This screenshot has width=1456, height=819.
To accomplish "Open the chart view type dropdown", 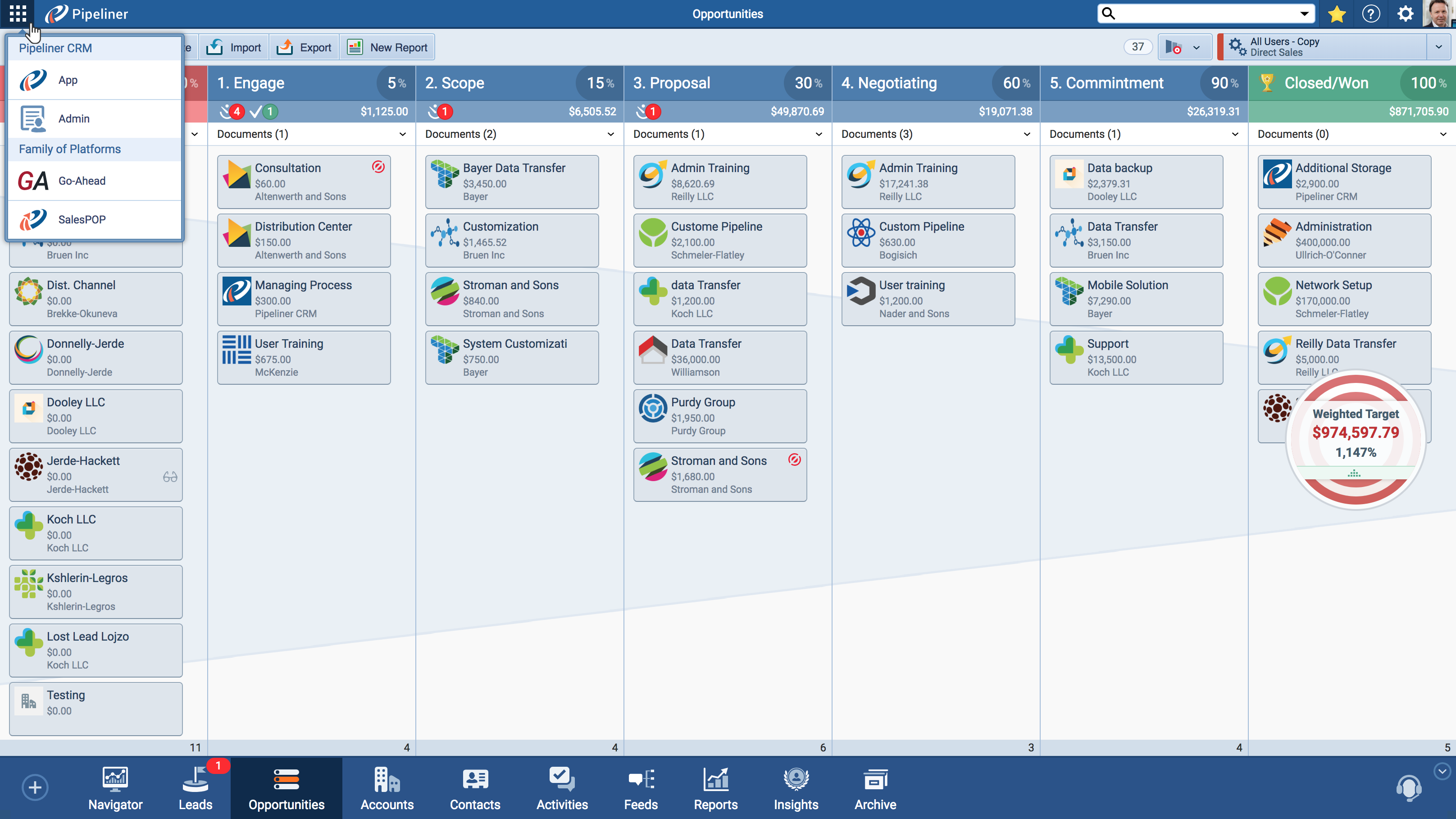I will point(1185,47).
